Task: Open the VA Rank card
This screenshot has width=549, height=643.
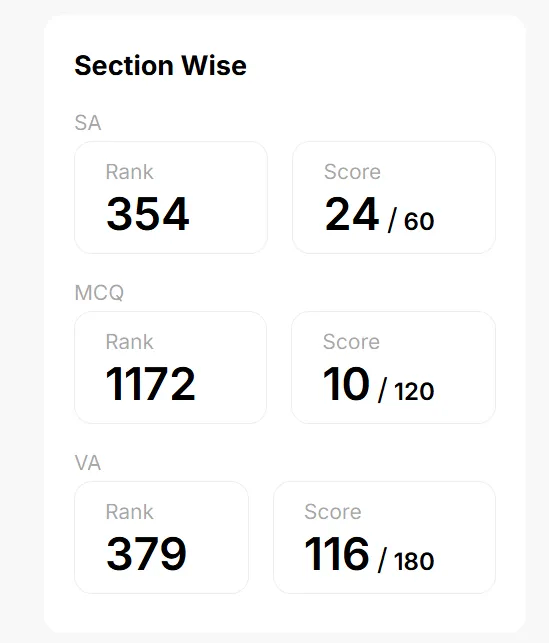Action: pos(162,538)
